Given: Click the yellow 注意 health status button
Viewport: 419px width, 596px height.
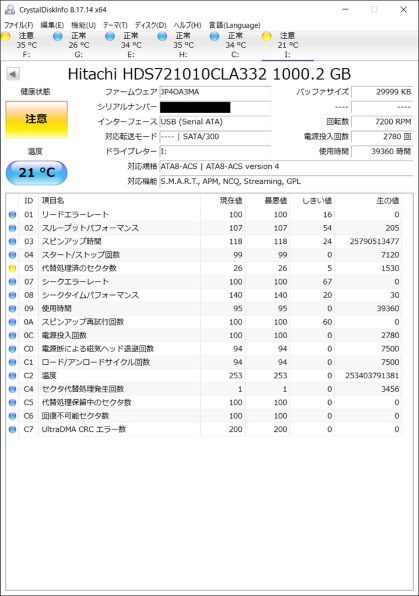Looking at the screenshot, I should 37,119.
